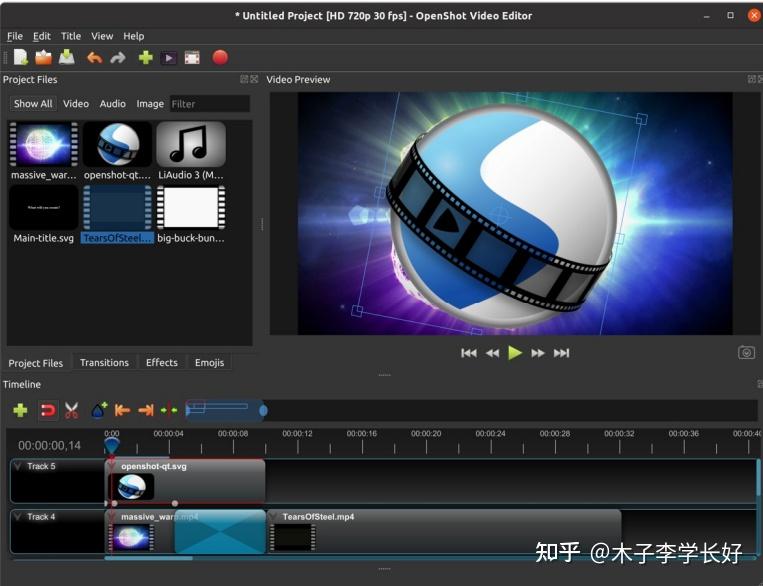Click the orange Undo arrow
The image size is (763, 586).
point(94,58)
